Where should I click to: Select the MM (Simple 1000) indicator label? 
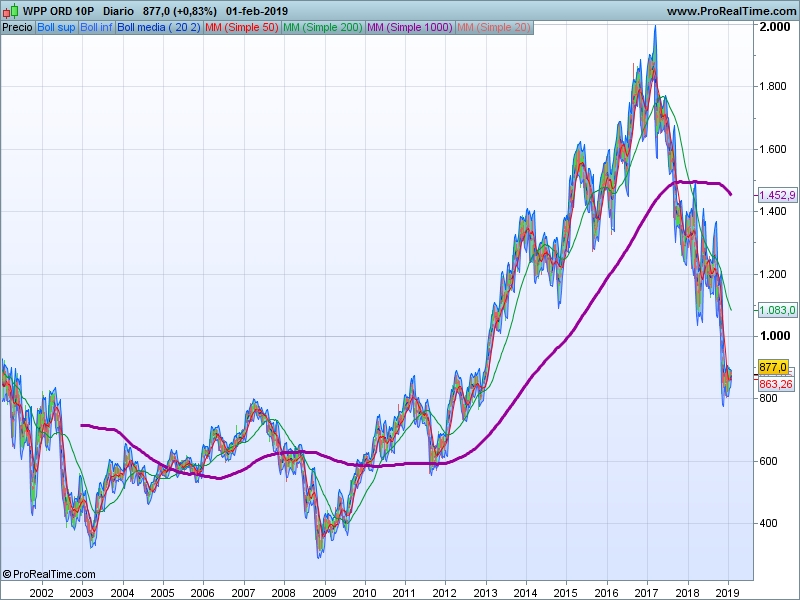pos(410,28)
